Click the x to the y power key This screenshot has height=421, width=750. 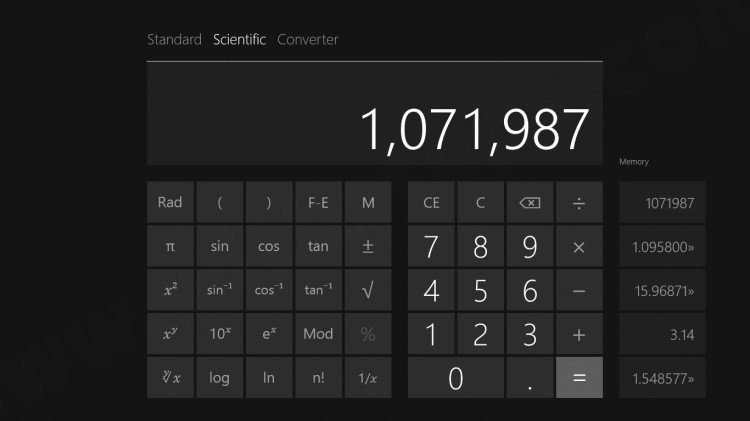point(170,334)
